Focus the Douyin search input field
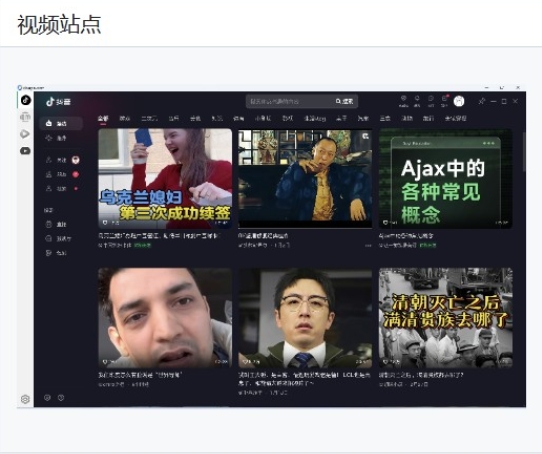 coord(290,101)
